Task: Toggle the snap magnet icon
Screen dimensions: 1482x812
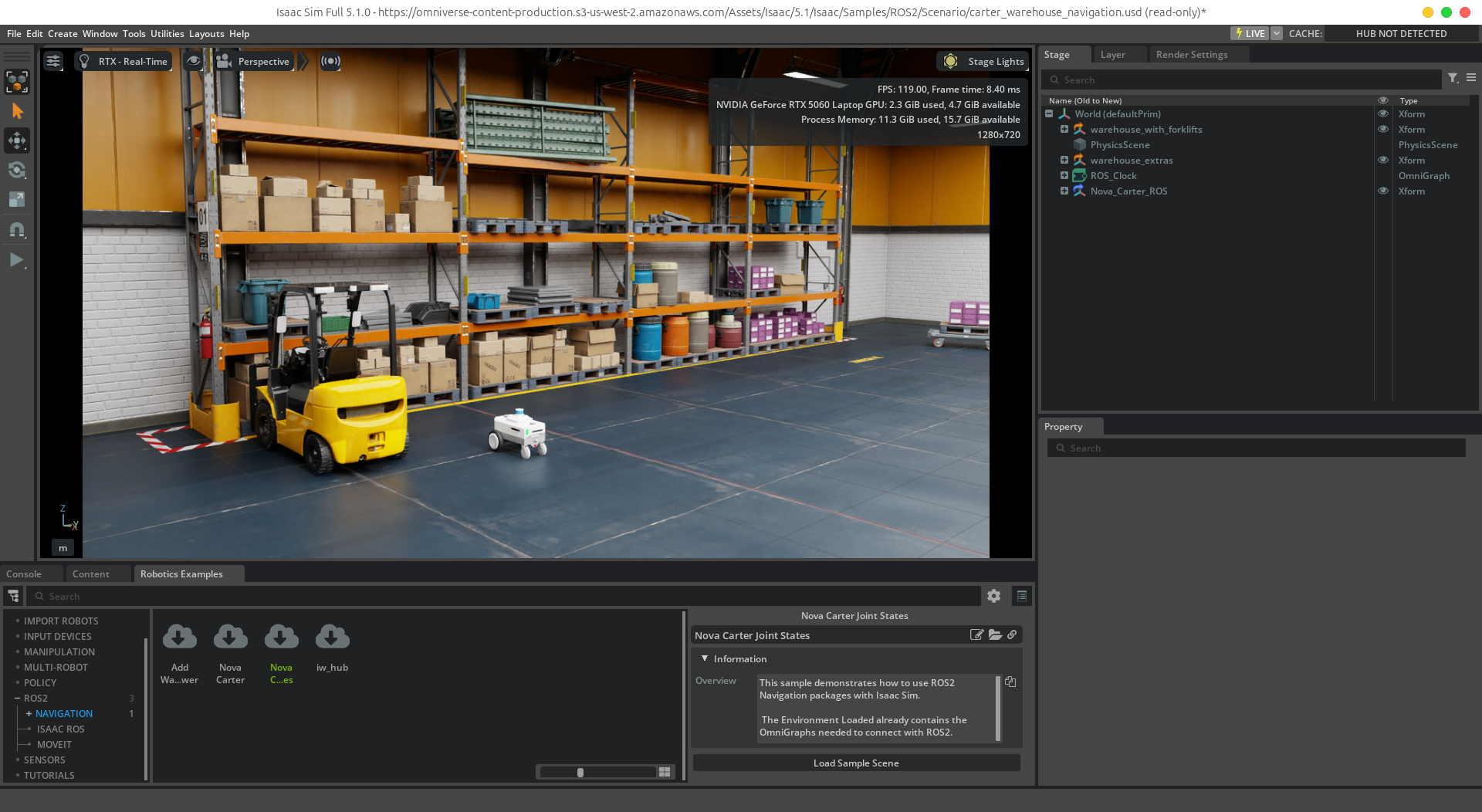Action: [17, 230]
